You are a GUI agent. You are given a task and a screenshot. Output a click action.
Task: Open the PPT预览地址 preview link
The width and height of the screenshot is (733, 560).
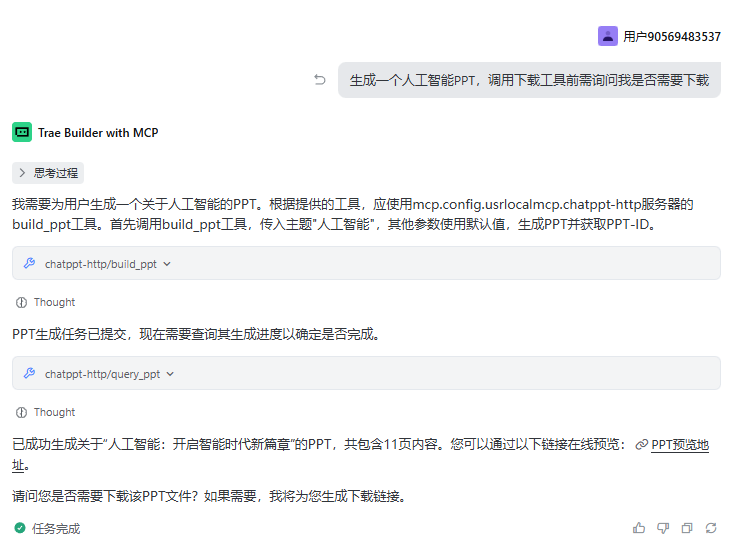point(679,445)
